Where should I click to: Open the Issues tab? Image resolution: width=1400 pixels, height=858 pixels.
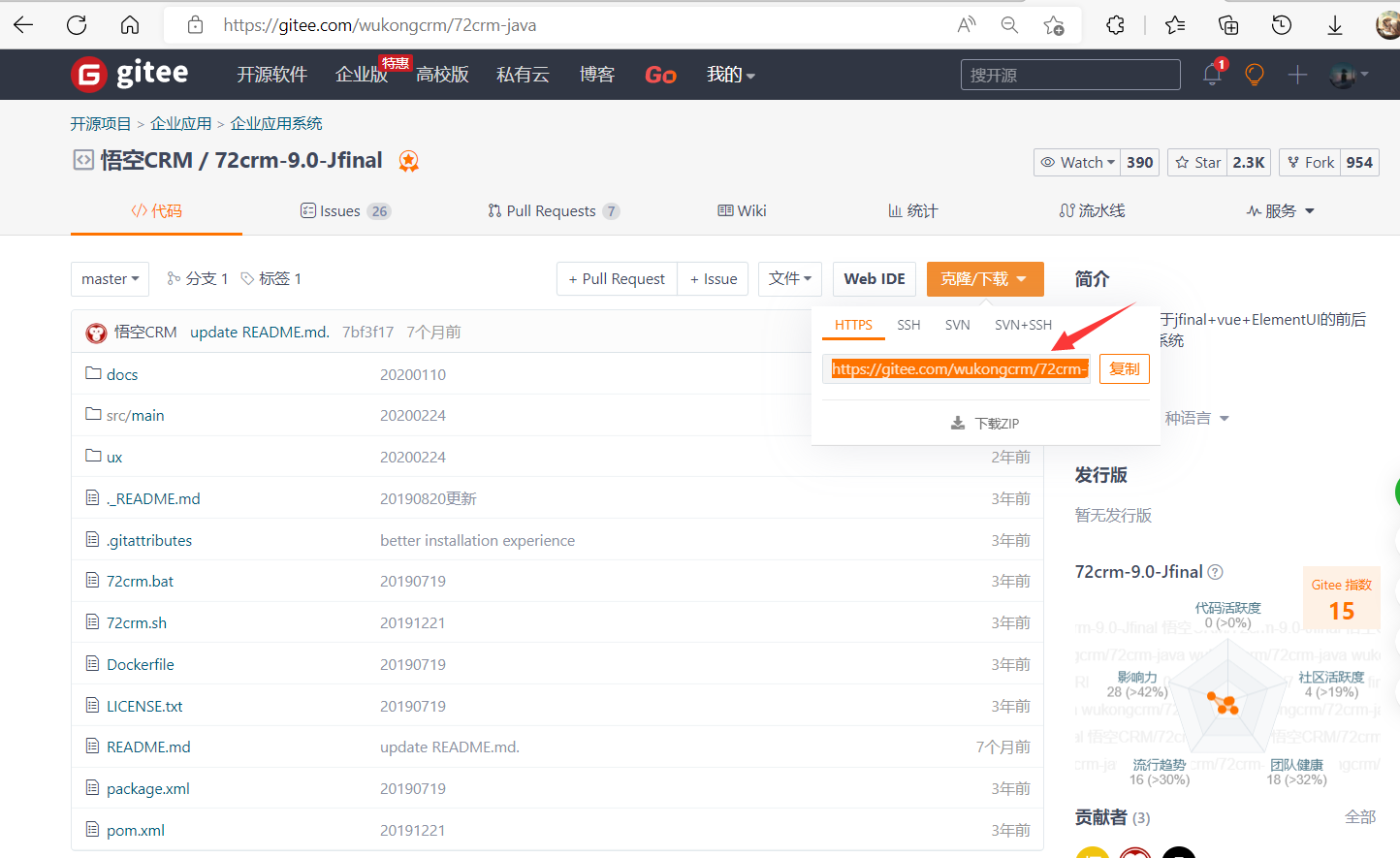345,211
